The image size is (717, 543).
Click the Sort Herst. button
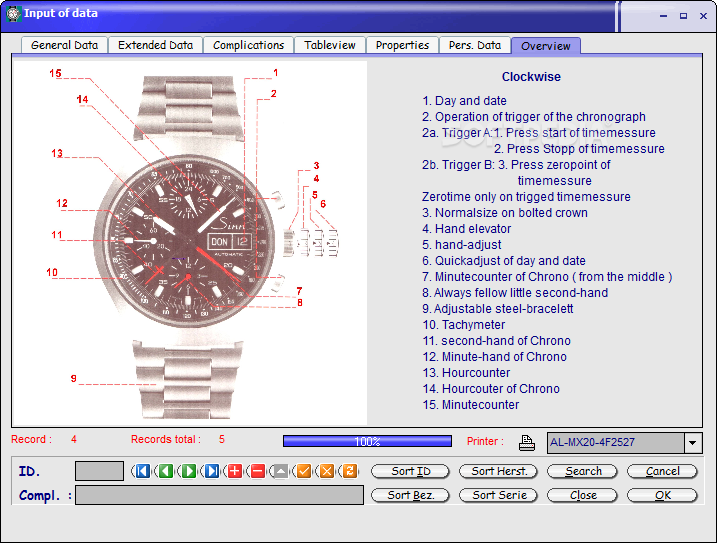coord(498,471)
